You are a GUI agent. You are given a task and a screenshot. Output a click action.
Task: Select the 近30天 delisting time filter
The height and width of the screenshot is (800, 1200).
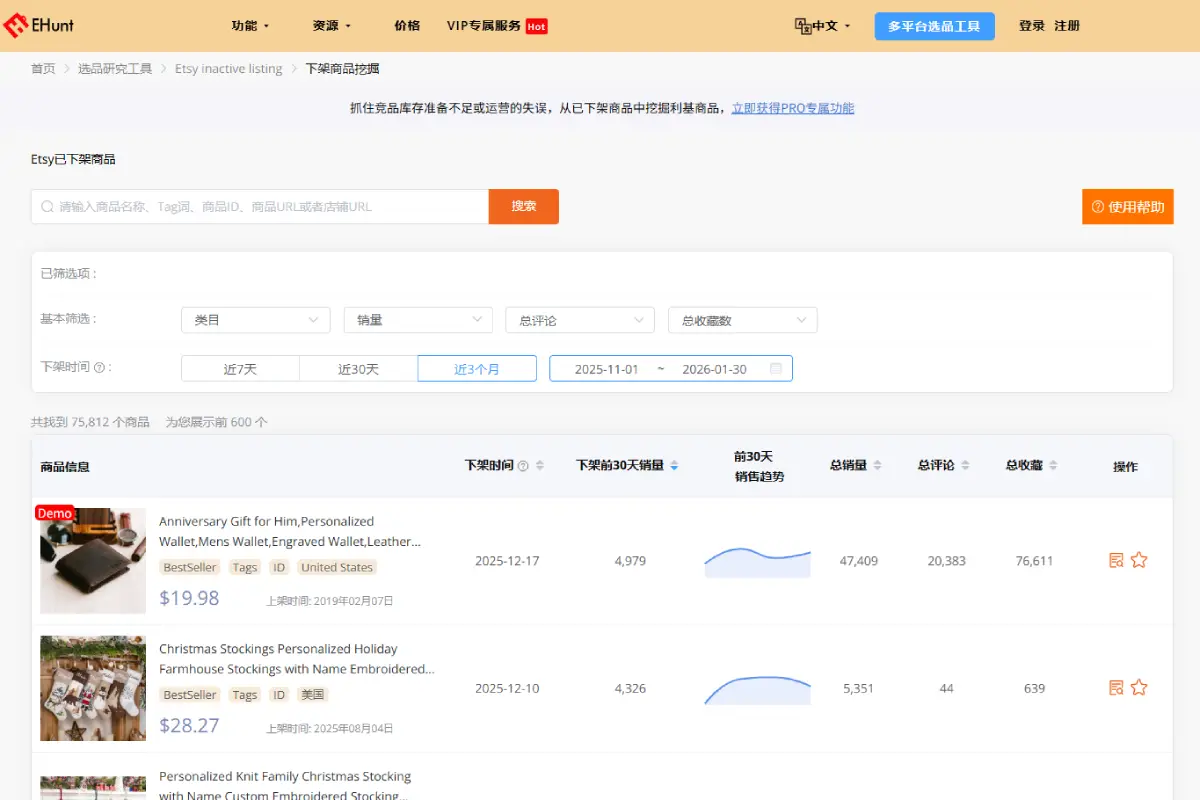point(358,368)
